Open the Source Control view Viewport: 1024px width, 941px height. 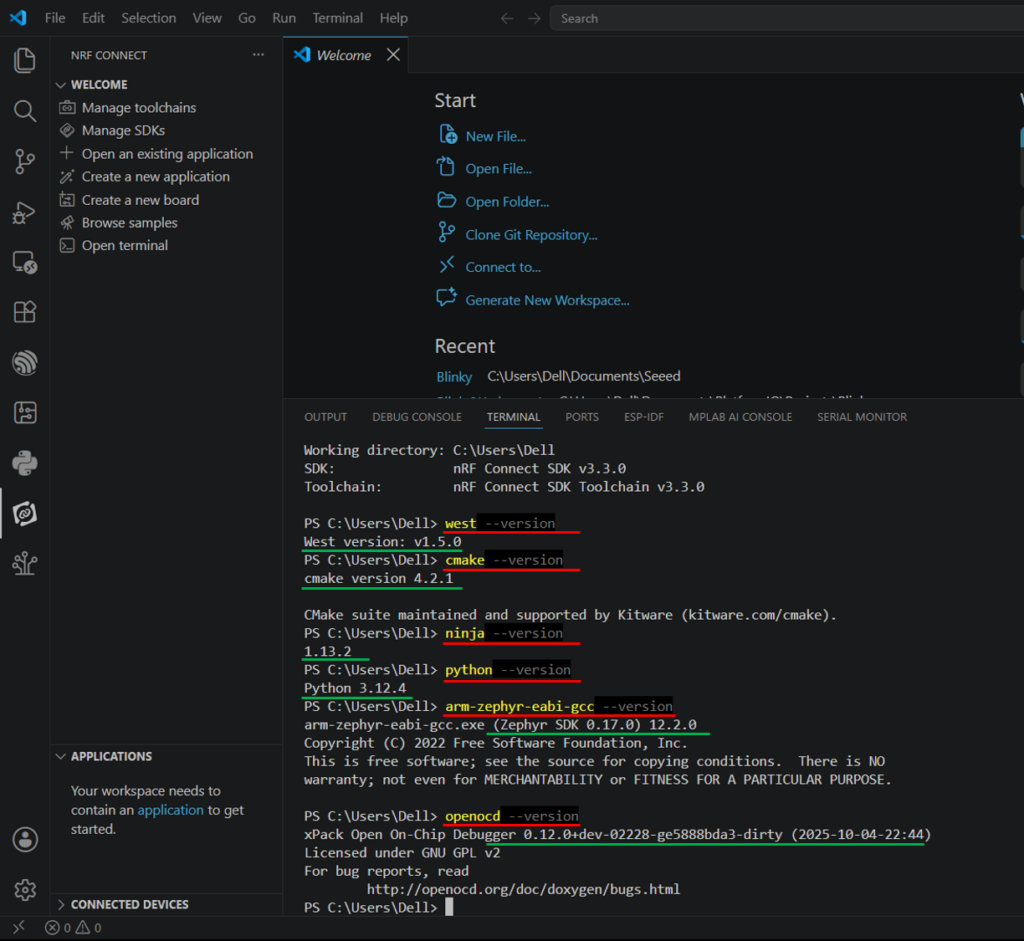pos(25,161)
